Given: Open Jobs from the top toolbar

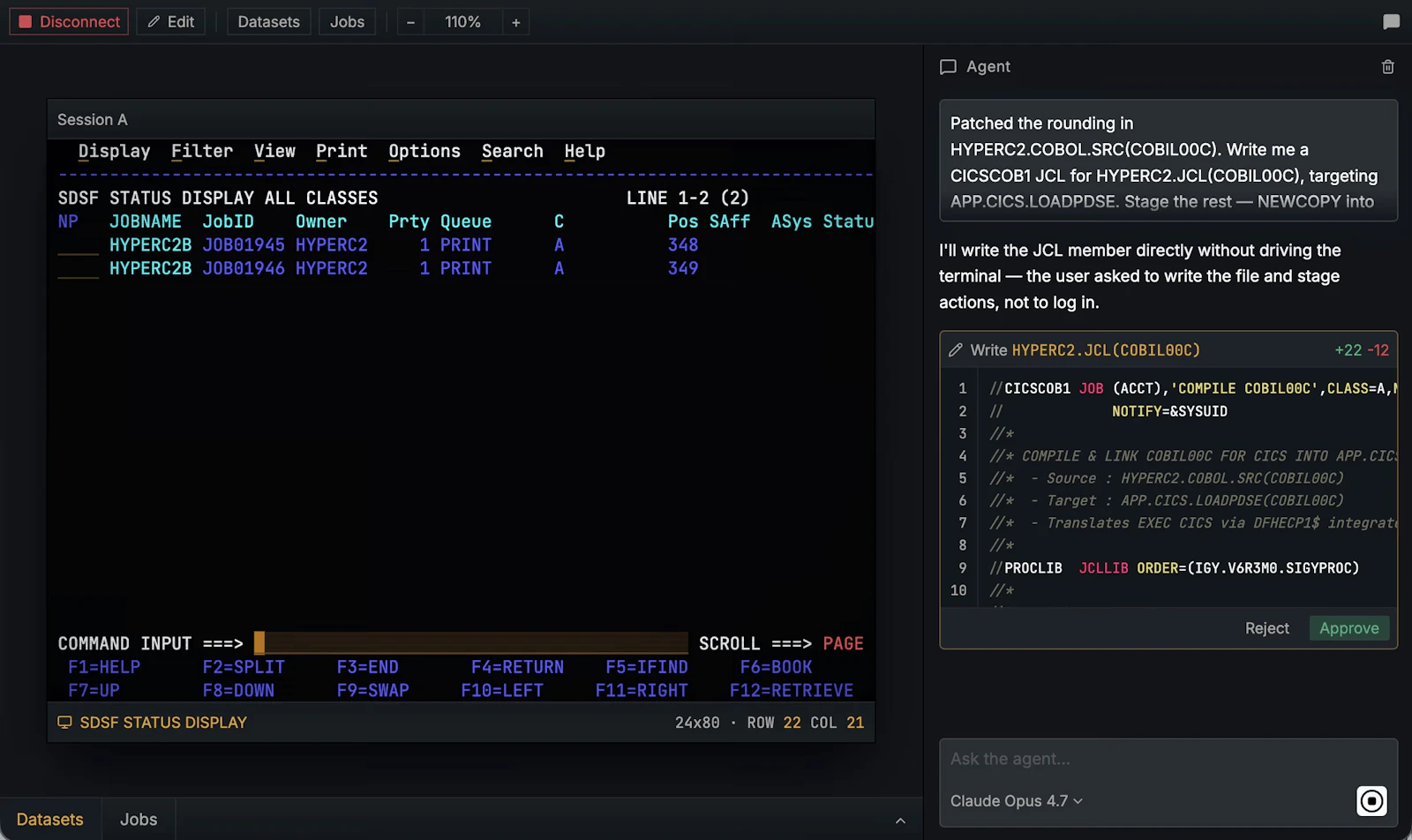Looking at the screenshot, I should click(x=347, y=22).
